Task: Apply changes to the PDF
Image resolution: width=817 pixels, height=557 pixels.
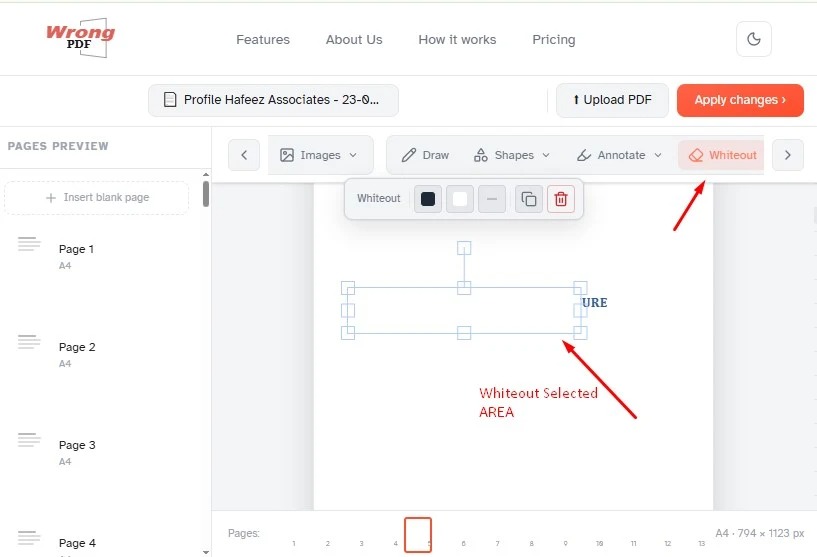Action: pyautogui.click(x=740, y=100)
